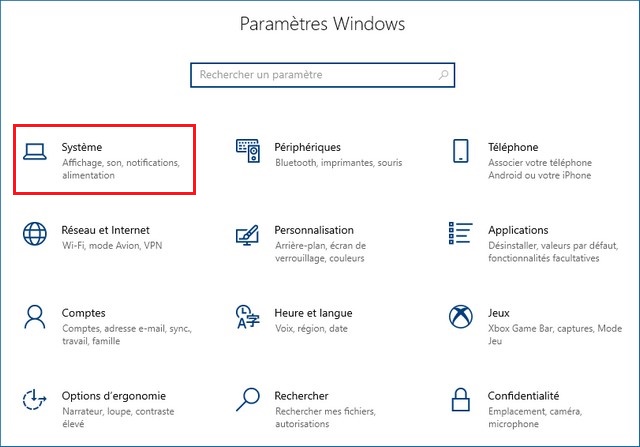Click the list icon for Applications
The image size is (640, 447).
[x=460, y=234]
